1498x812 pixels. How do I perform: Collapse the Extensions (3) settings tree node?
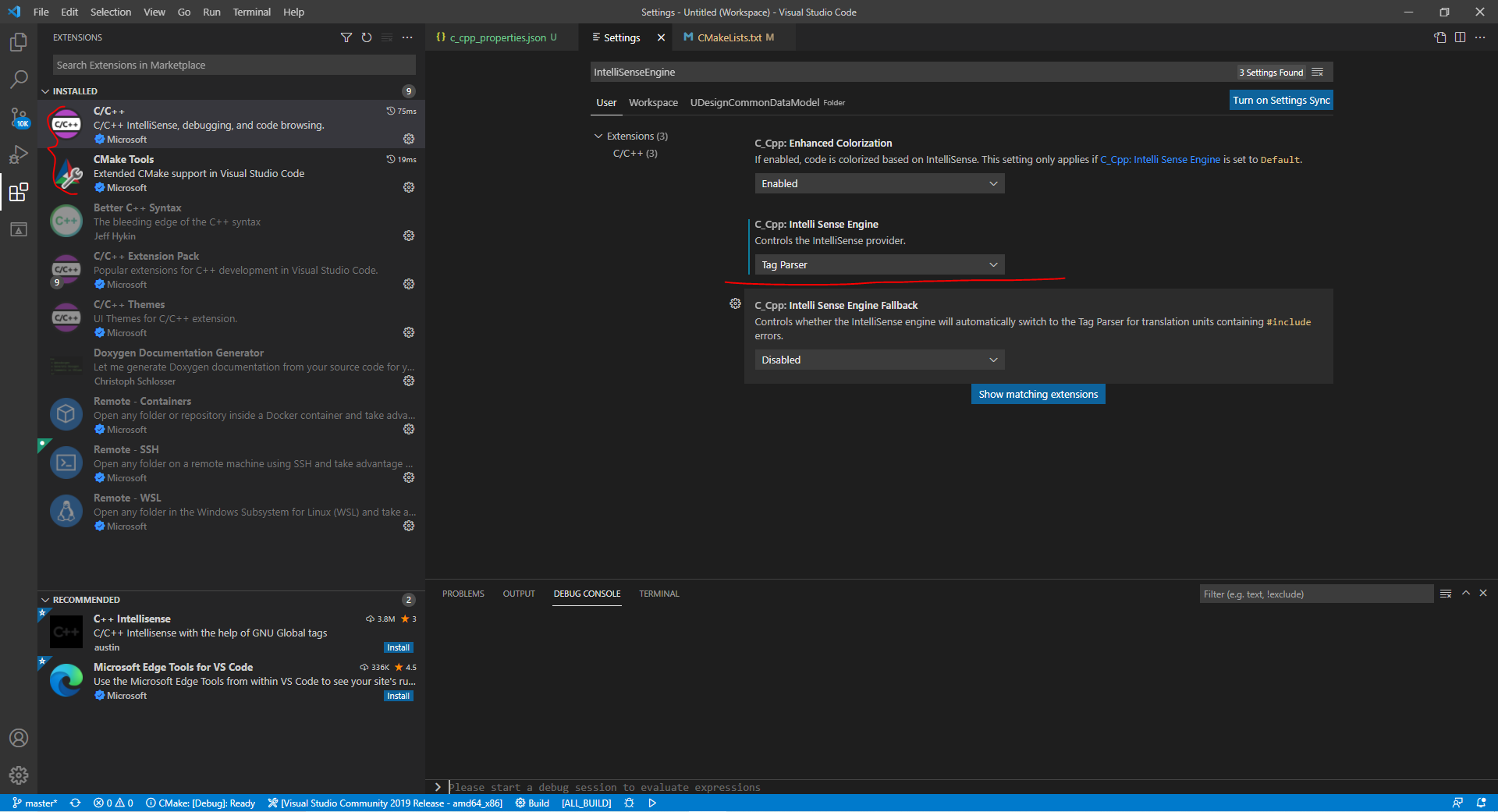(598, 136)
